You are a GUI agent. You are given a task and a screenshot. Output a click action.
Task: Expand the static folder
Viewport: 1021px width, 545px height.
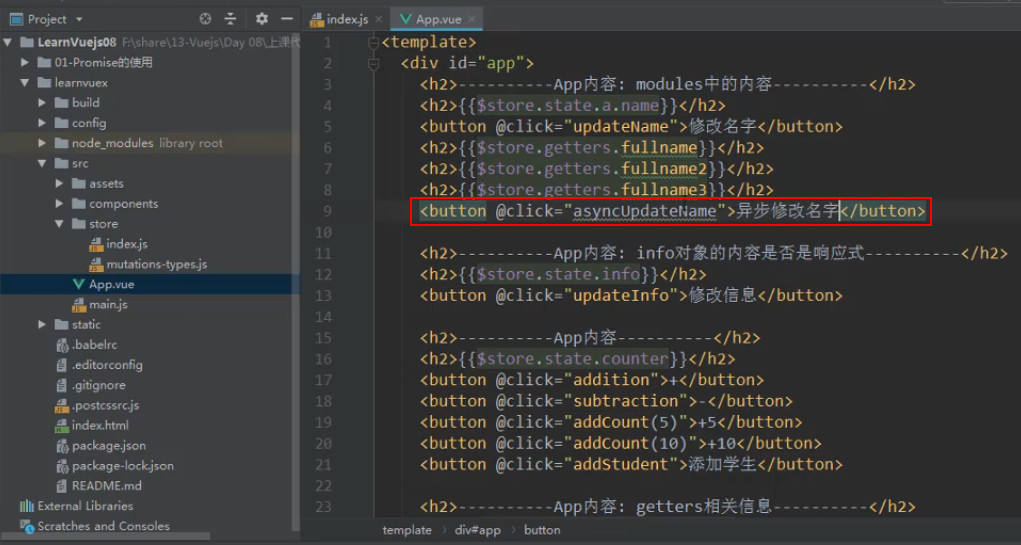[x=42, y=324]
